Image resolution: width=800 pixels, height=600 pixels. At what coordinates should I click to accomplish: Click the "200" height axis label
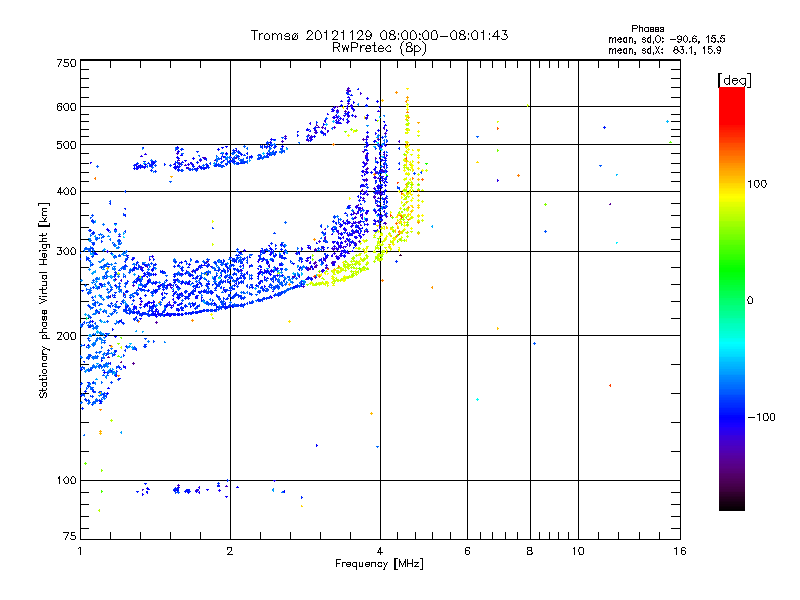[66, 336]
